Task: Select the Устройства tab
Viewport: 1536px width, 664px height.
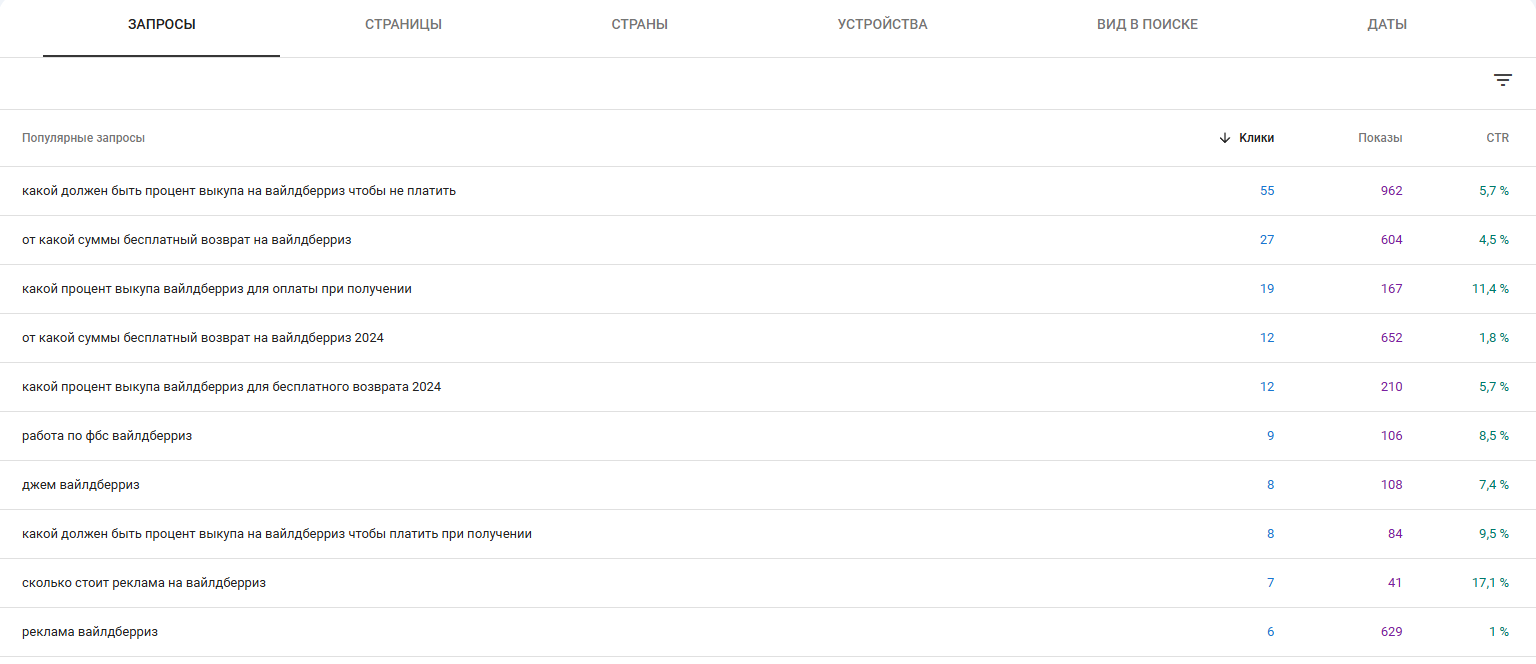Action: click(x=882, y=25)
